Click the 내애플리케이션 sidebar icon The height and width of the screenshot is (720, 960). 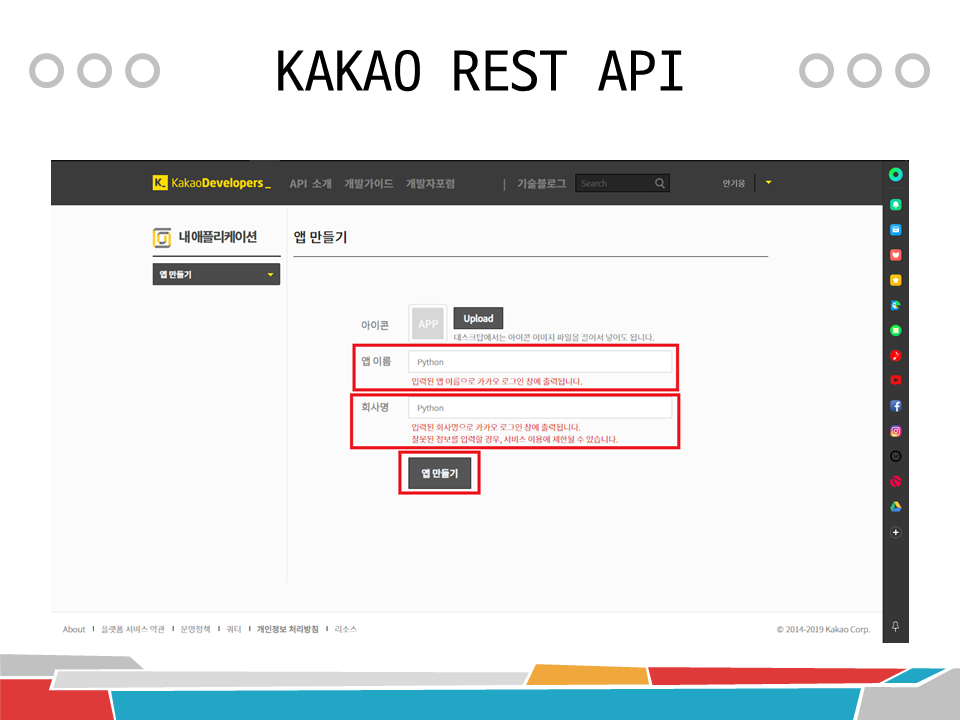click(x=162, y=238)
